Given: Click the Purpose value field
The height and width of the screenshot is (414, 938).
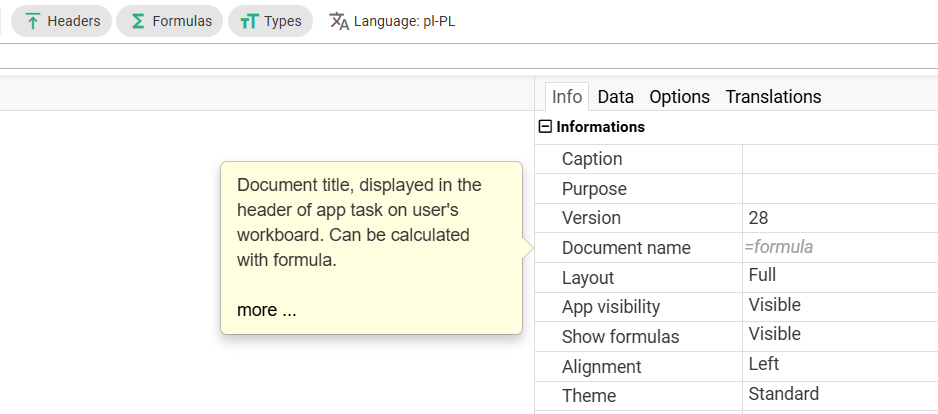Looking at the screenshot, I should (840, 188).
